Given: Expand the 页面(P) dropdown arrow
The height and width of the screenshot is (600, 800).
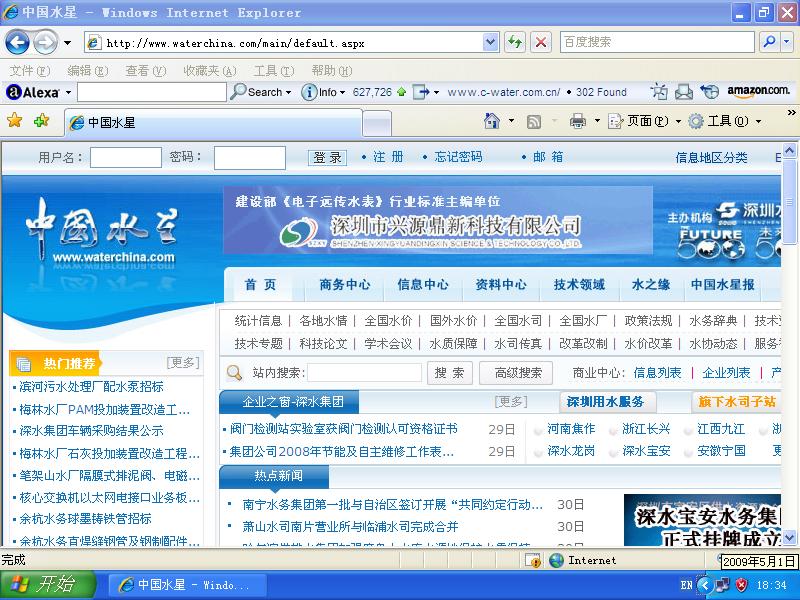Looking at the screenshot, I should (678, 121).
